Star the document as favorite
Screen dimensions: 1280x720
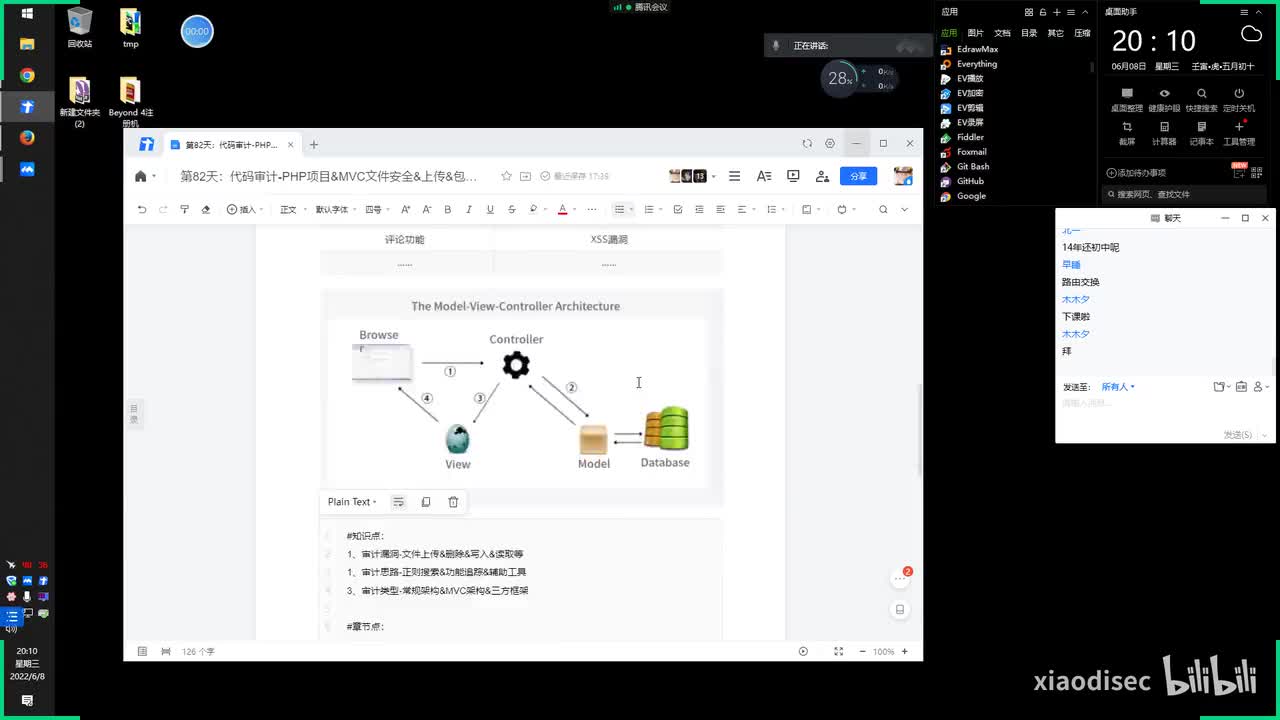click(506, 176)
